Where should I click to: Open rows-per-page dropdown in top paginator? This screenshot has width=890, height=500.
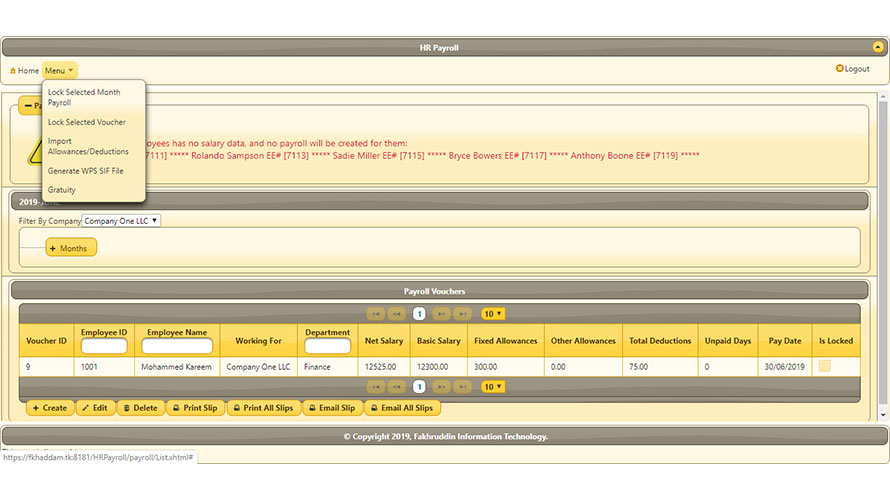(x=493, y=314)
